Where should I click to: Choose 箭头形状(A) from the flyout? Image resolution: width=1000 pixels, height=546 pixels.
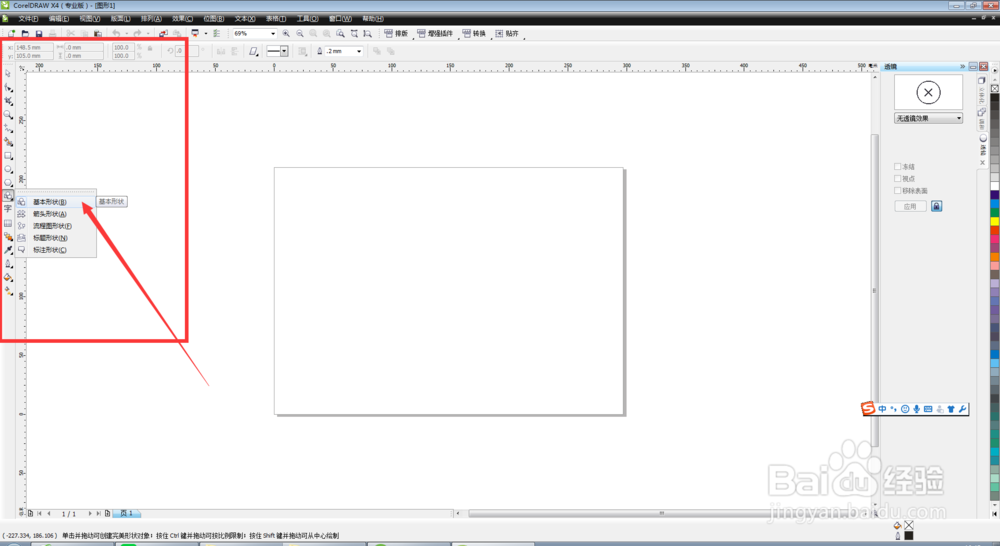[55, 214]
